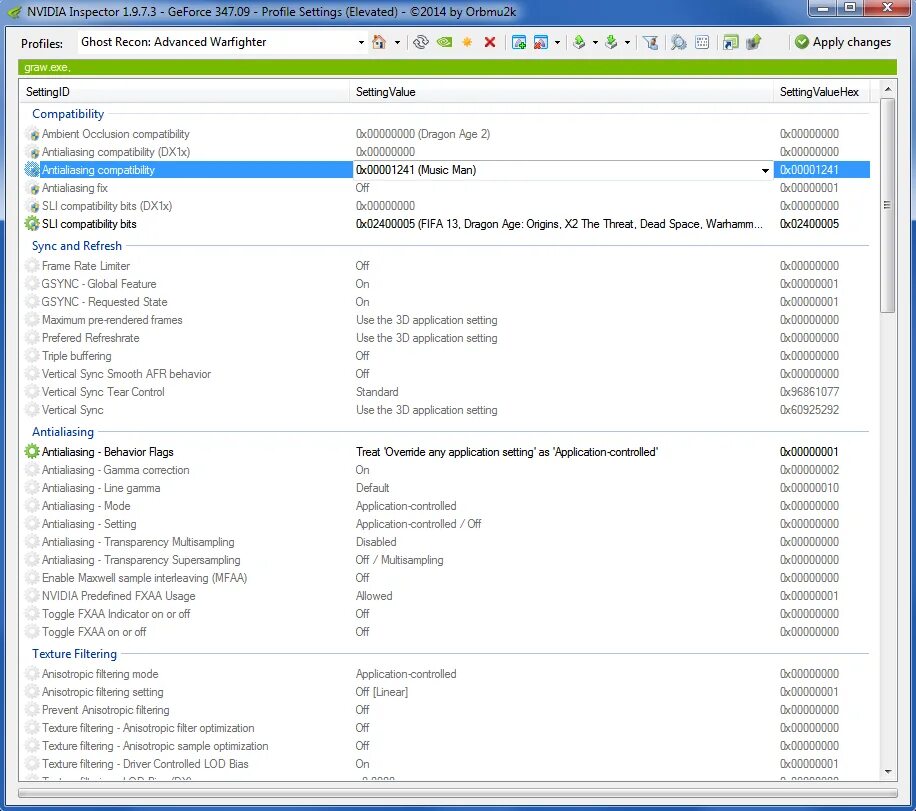Click the gear icon beside Frame Rate Limiter

[x=32, y=266]
